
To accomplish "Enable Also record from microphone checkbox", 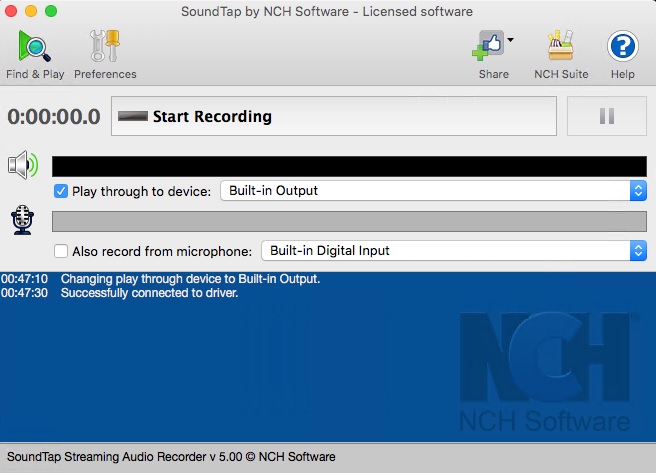I will point(61,251).
